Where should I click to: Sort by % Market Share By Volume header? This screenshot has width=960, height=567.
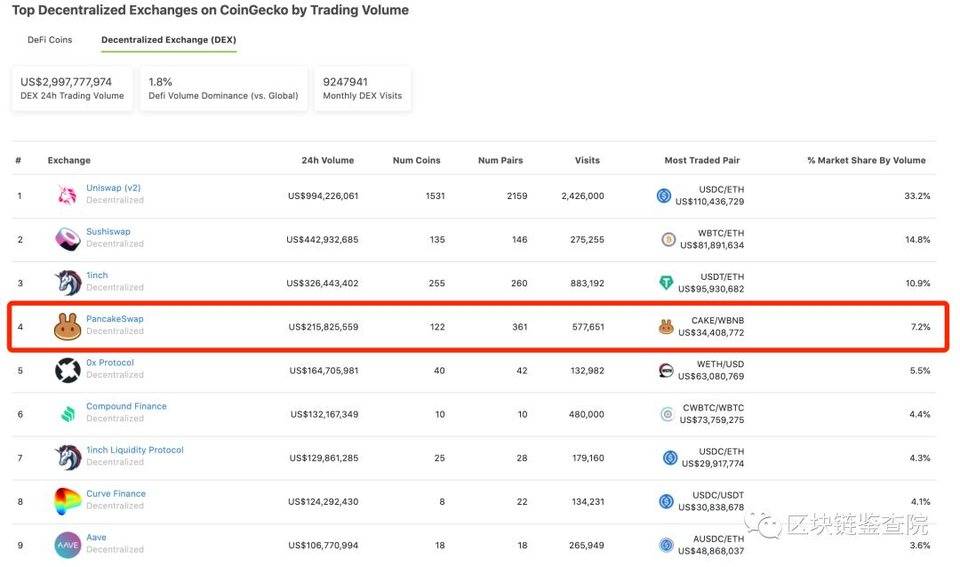(x=866, y=160)
